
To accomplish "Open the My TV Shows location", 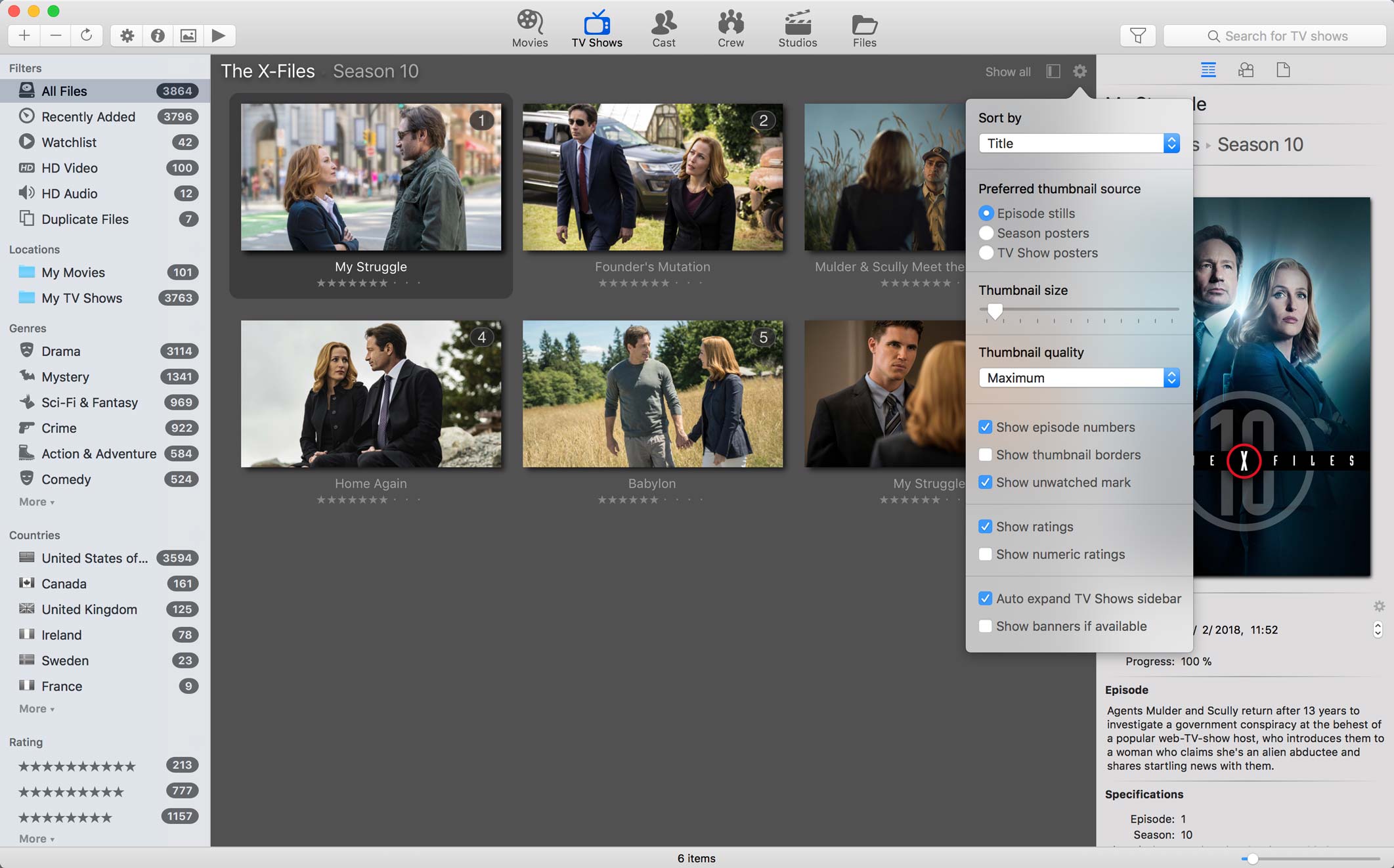I will click(x=105, y=297).
